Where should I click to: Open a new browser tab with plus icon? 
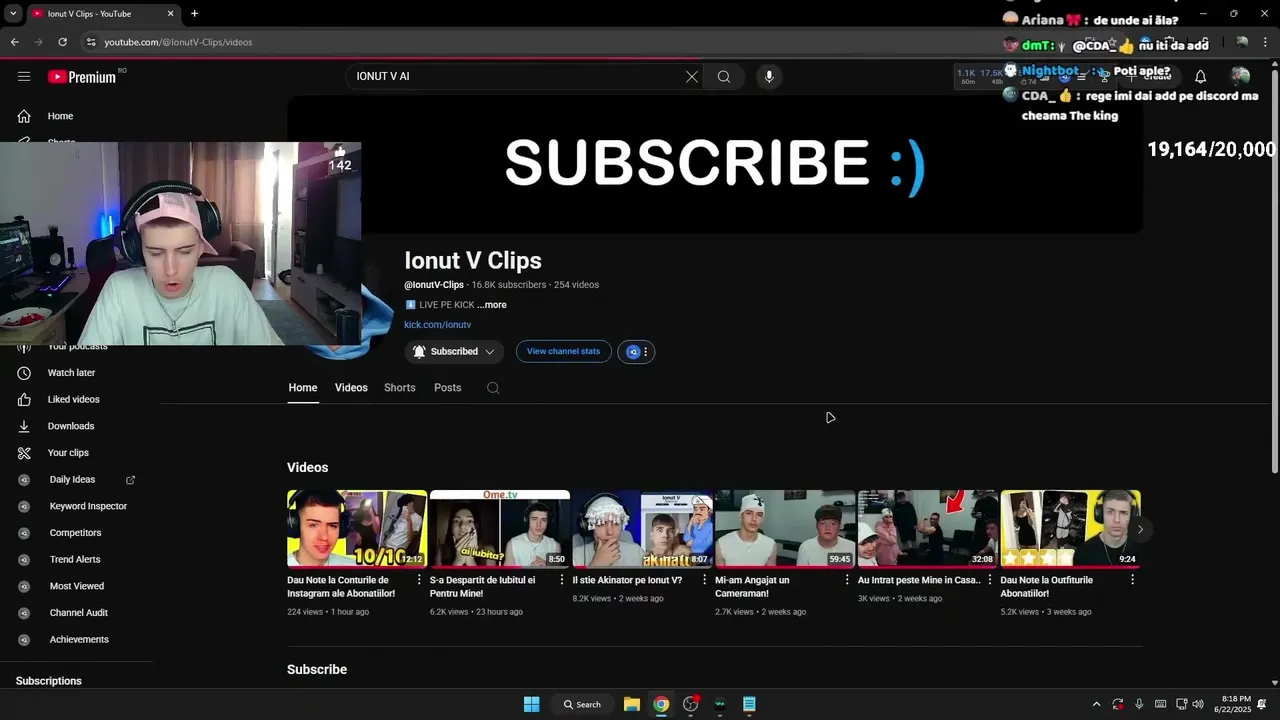[194, 14]
